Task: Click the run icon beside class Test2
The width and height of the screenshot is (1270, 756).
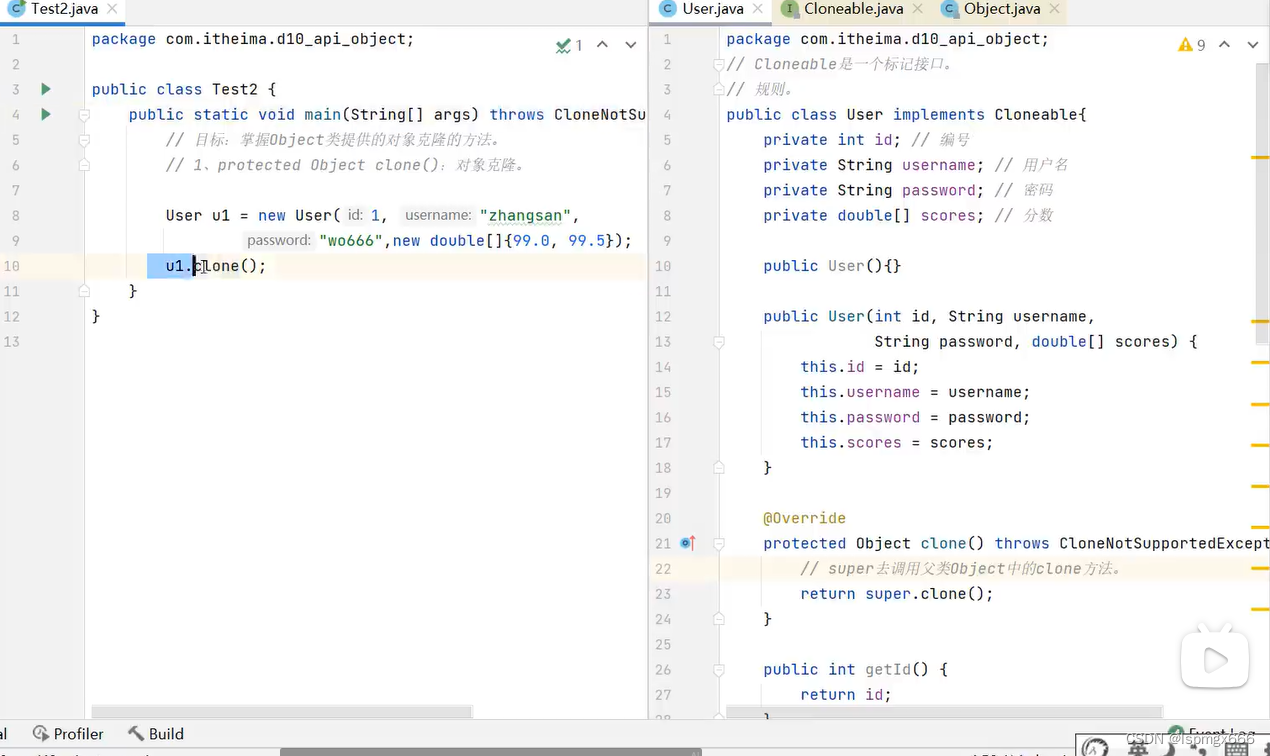Action: 45,89
